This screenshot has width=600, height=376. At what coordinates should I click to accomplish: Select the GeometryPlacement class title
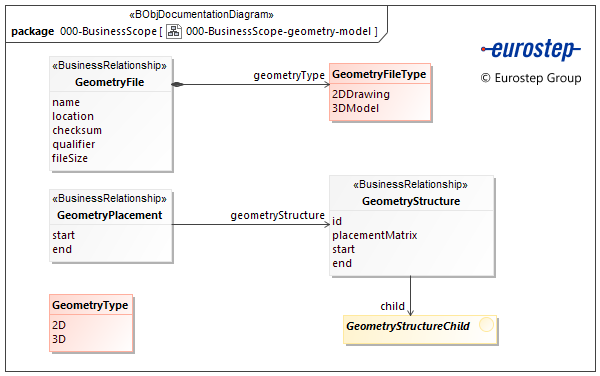(109, 215)
